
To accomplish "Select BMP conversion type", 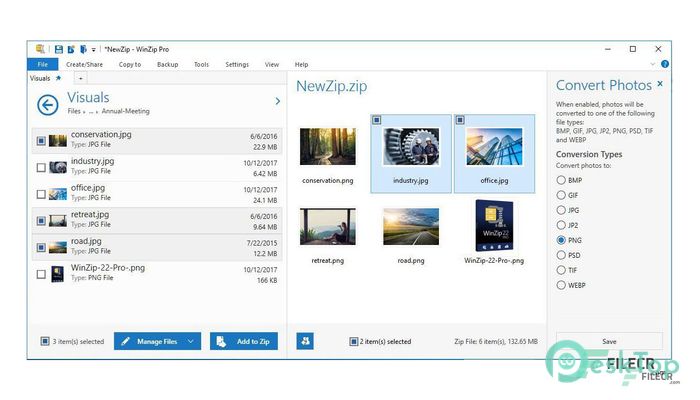I will click(561, 180).
